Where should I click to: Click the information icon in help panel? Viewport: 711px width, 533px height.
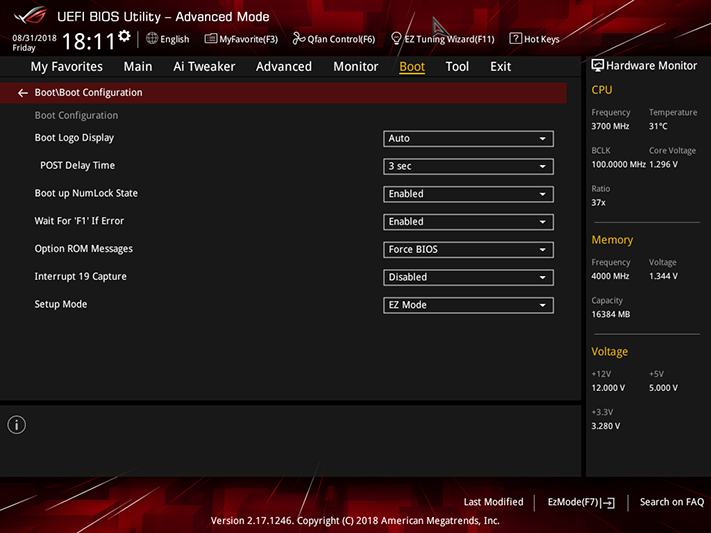pyautogui.click(x=17, y=425)
